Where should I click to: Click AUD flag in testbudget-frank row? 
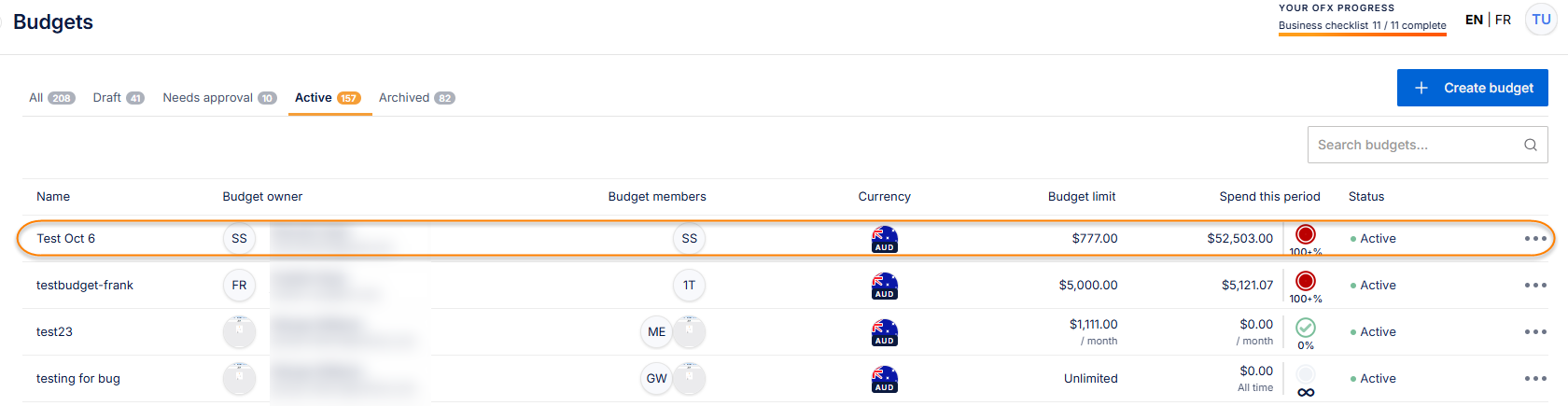[x=884, y=286]
